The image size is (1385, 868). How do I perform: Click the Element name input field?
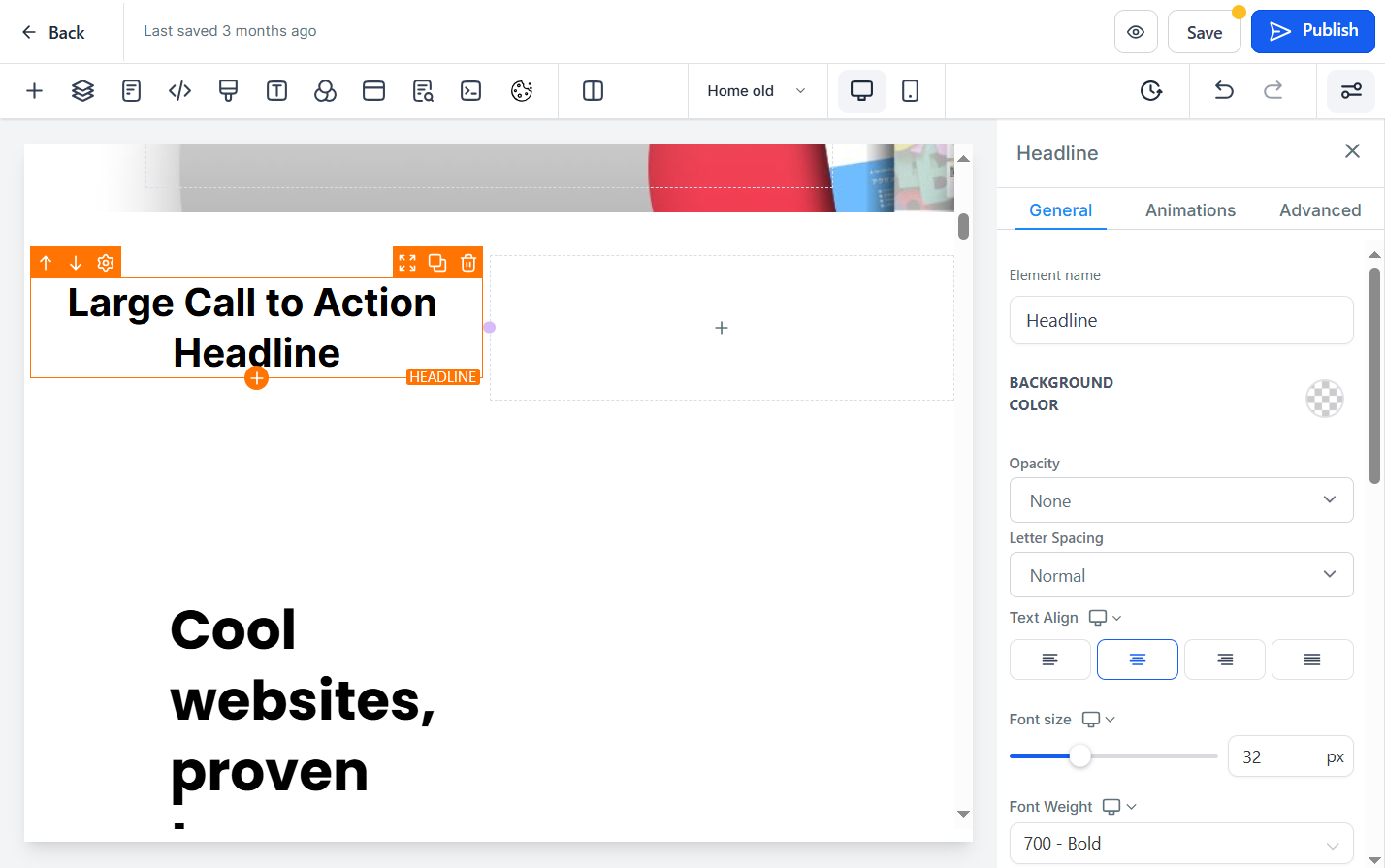coord(1181,320)
